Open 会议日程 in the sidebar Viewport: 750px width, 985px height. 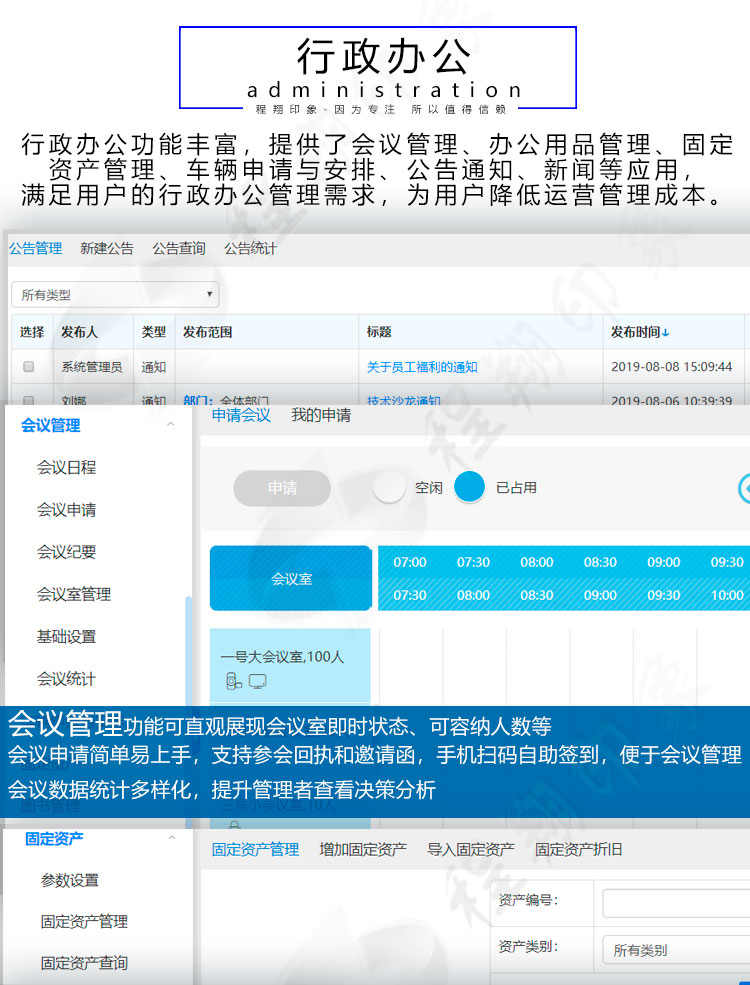(66, 467)
